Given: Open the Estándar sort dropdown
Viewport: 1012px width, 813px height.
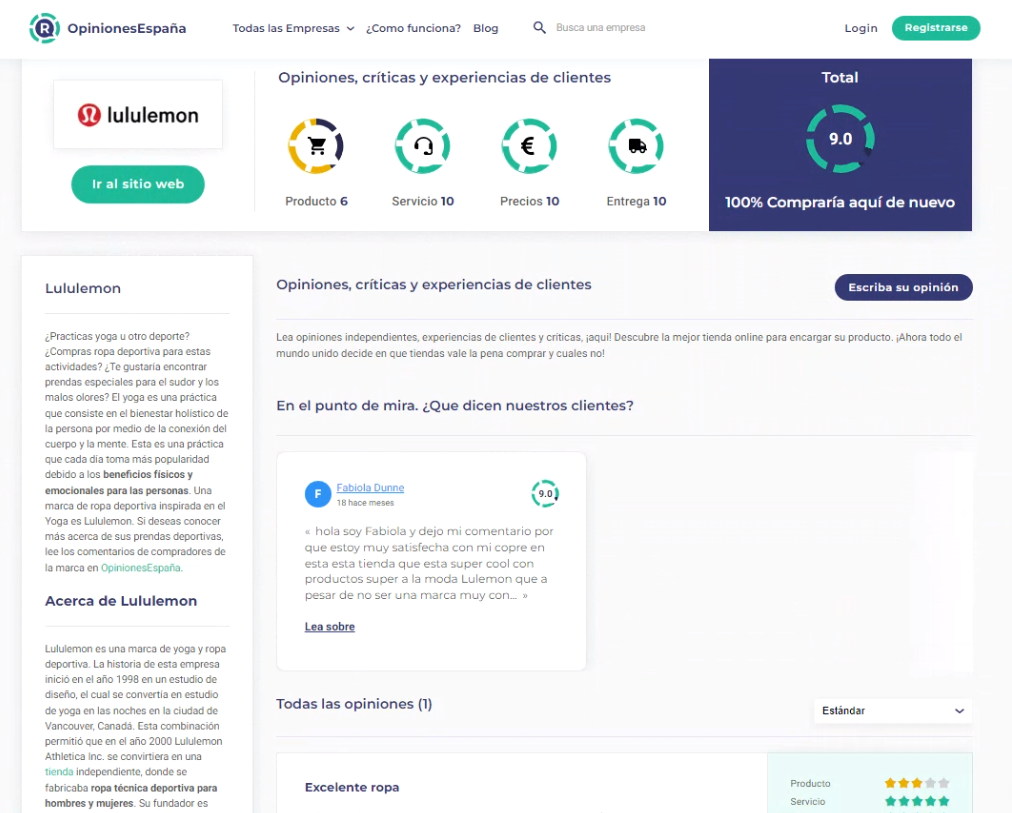Looking at the screenshot, I should tap(893, 710).
